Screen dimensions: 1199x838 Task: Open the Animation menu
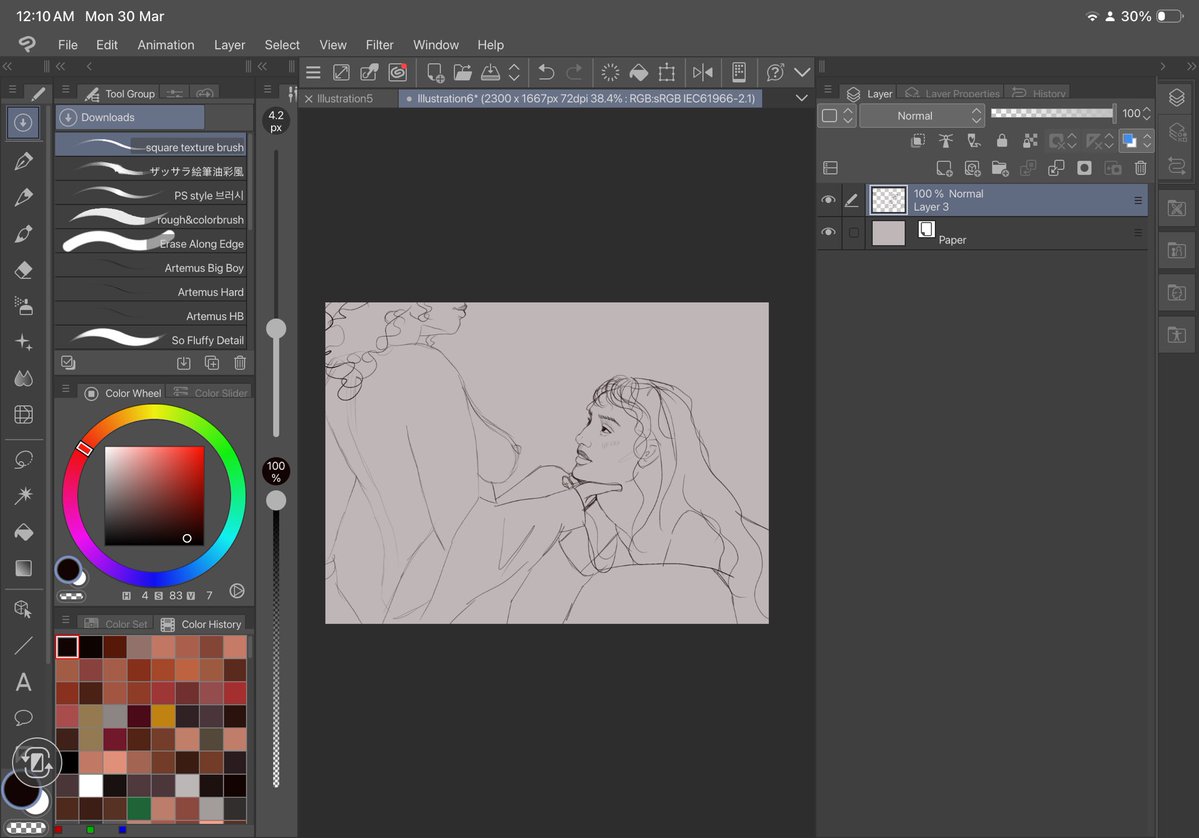click(166, 45)
